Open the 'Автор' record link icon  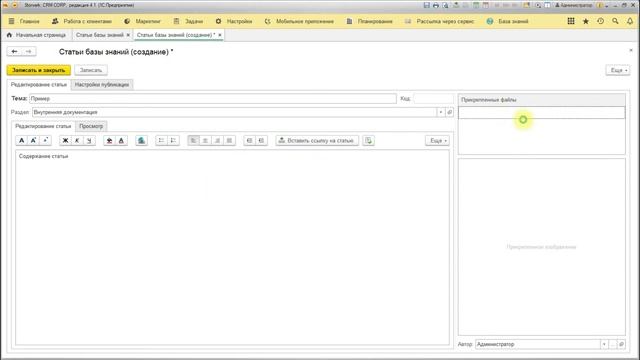[621, 344]
